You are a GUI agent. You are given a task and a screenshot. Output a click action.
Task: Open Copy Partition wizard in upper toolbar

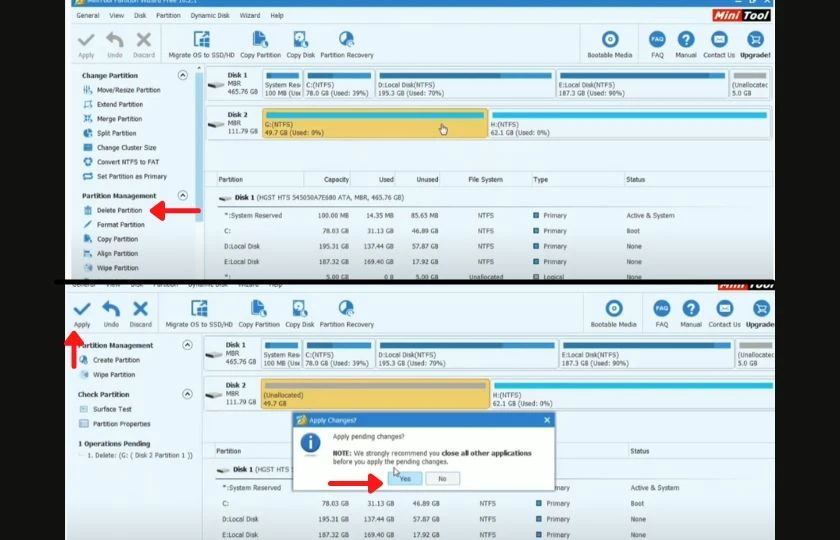coord(260,44)
